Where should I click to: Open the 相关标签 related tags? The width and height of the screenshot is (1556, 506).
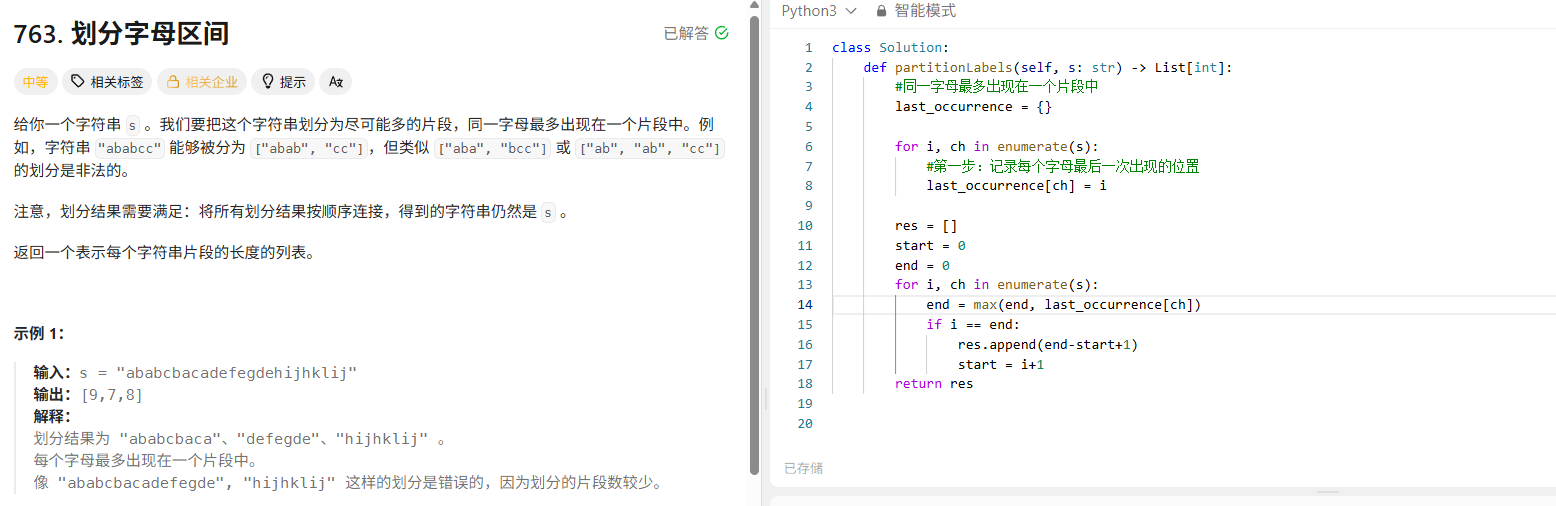[107, 82]
